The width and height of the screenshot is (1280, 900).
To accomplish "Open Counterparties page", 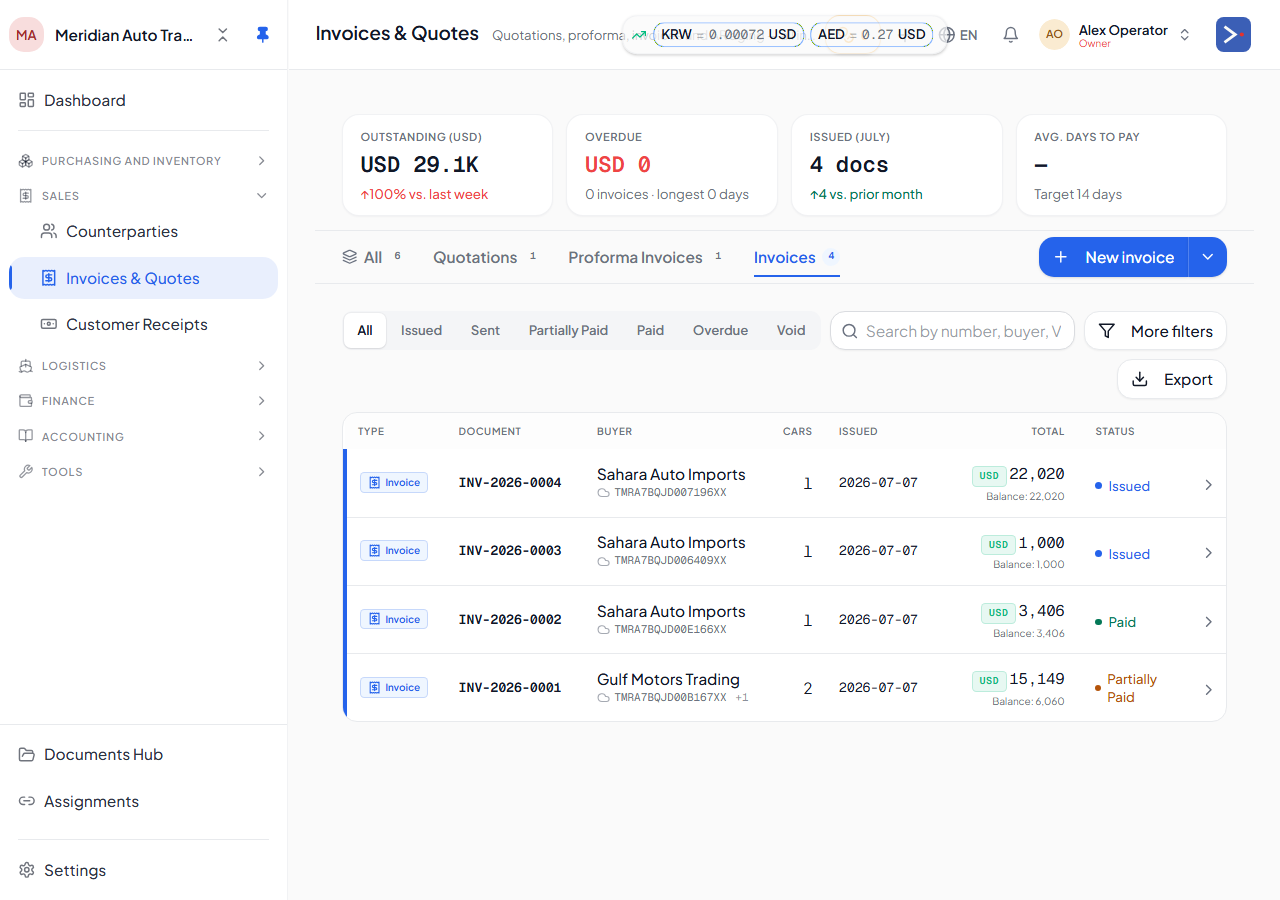I will [143, 231].
